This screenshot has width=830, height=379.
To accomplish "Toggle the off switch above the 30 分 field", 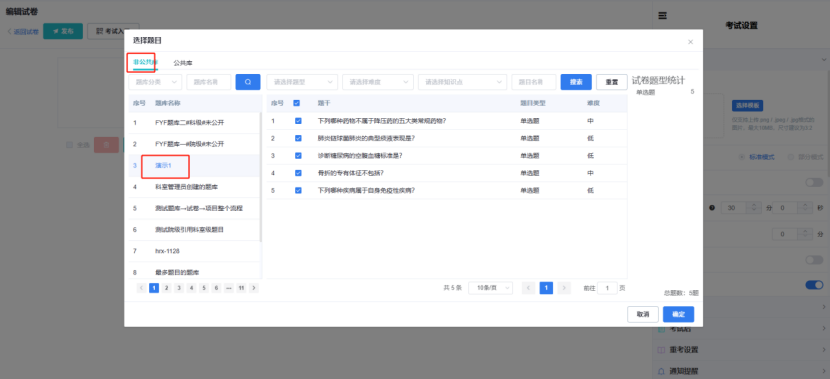I will point(814,183).
